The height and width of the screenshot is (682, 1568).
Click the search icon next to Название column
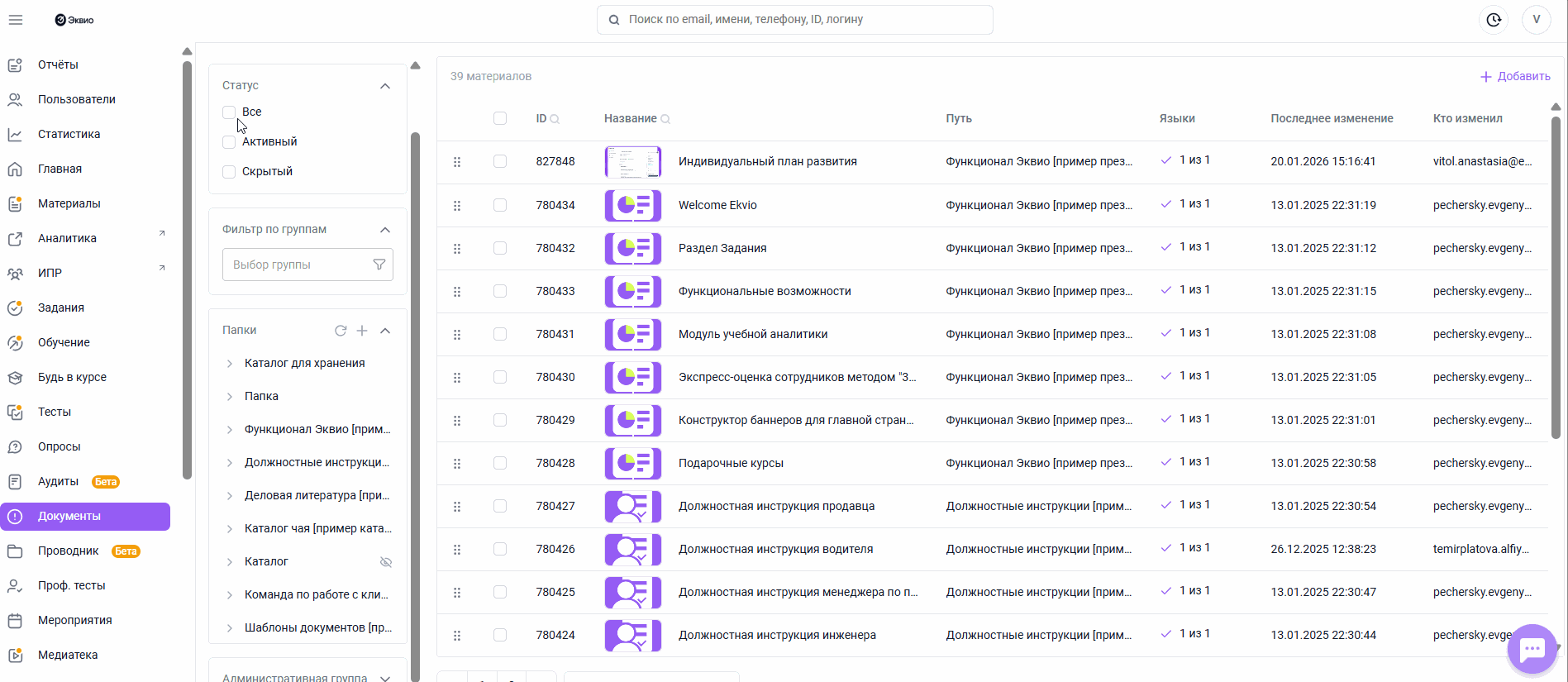665,119
